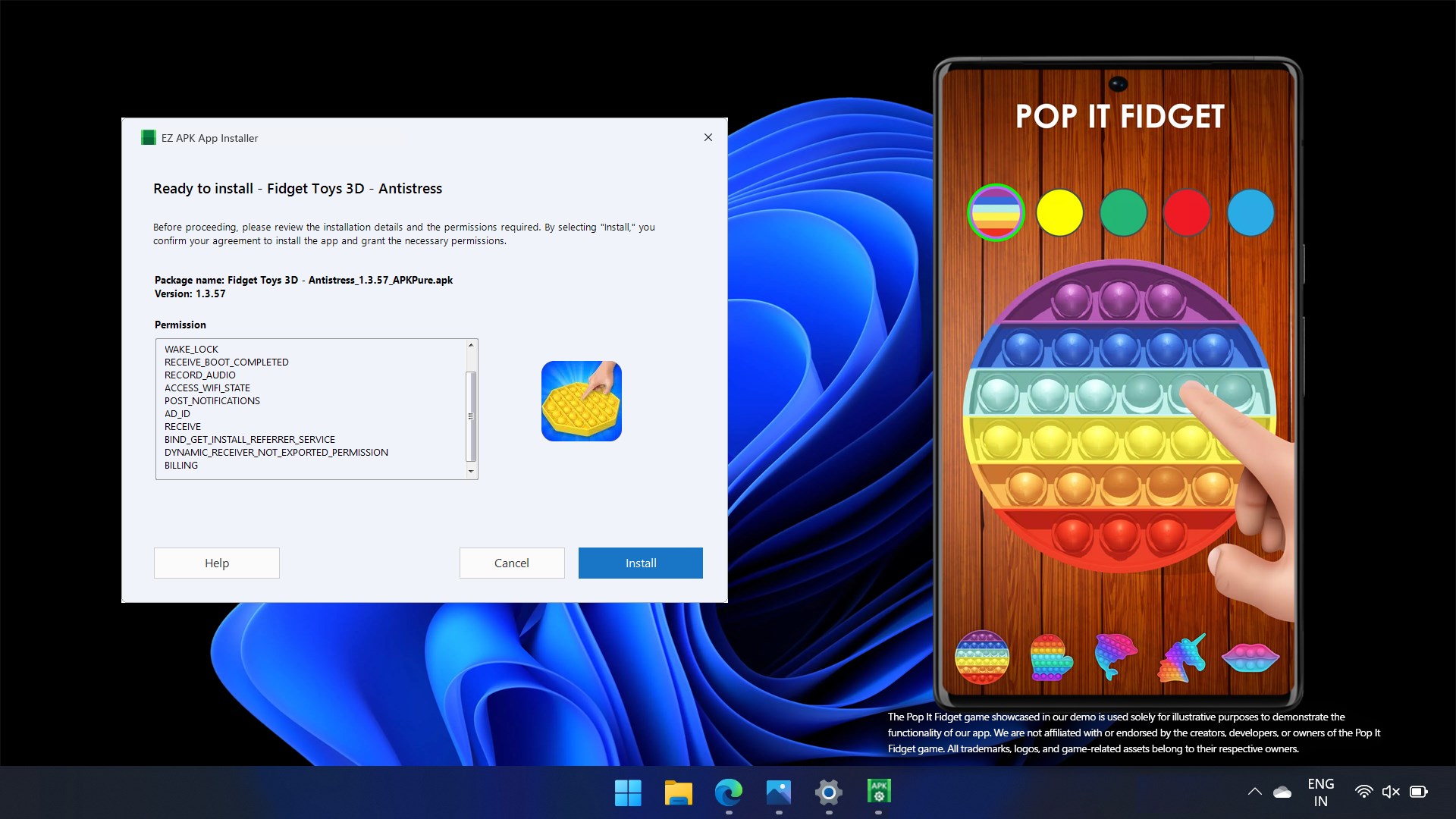The height and width of the screenshot is (819, 1456).
Task: Expand hidden icons chevron in system tray
Action: [1255, 791]
